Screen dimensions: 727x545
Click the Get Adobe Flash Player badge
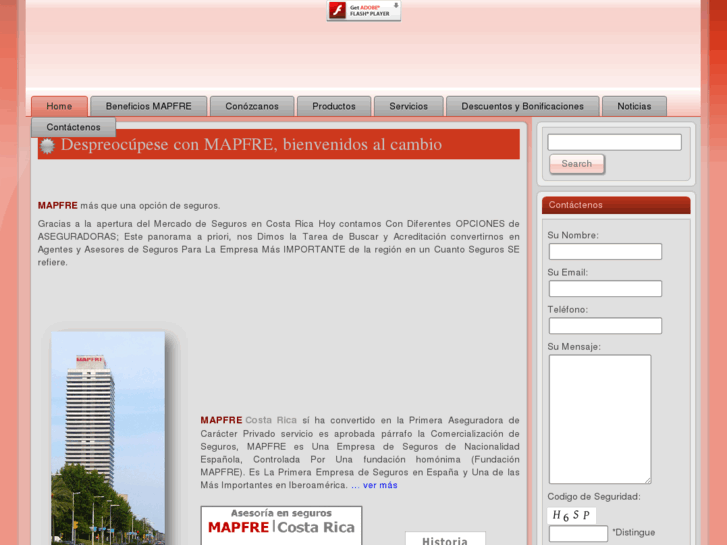(x=364, y=10)
